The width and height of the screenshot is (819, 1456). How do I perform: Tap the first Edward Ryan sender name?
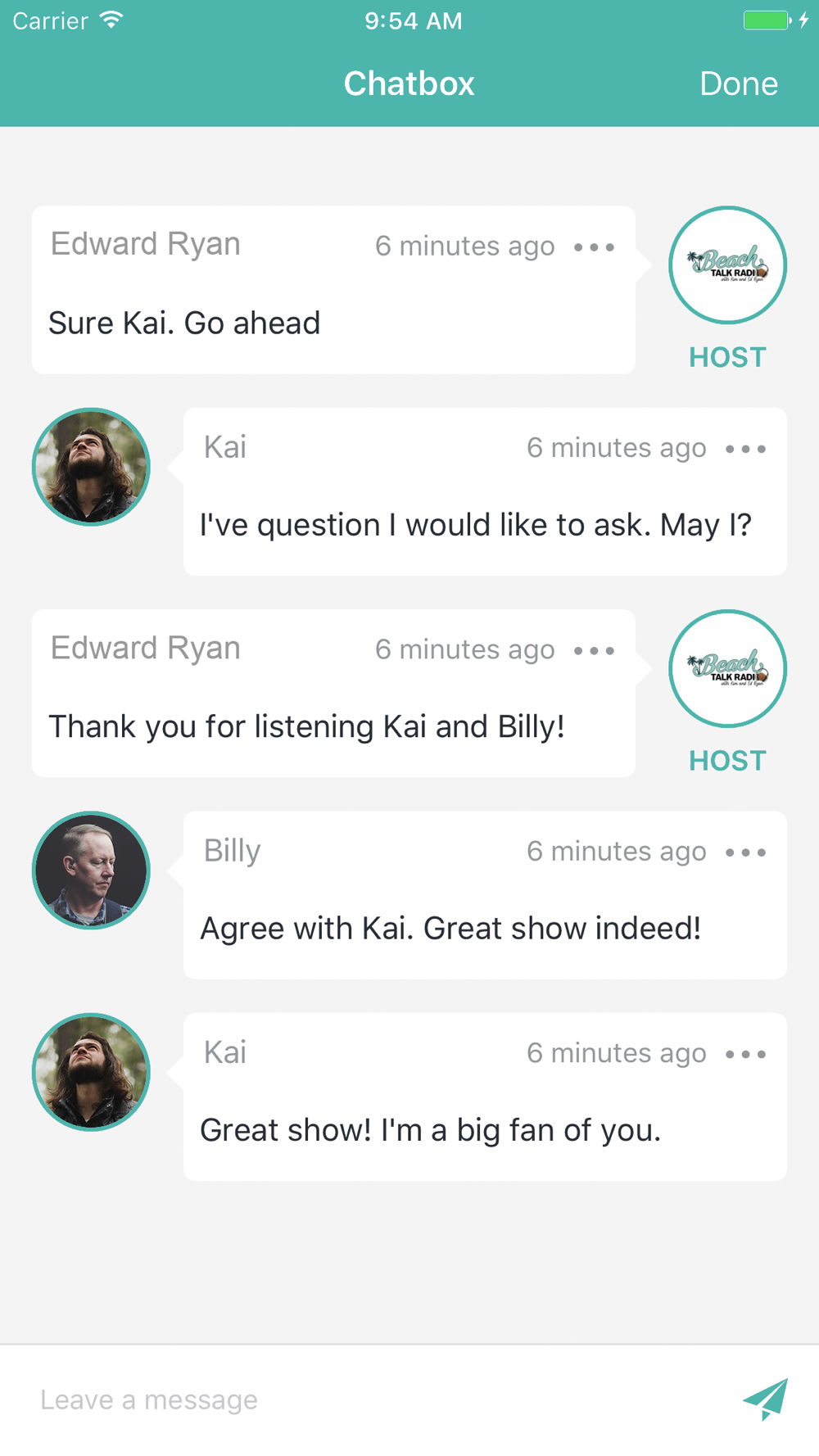[x=146, y=244]
